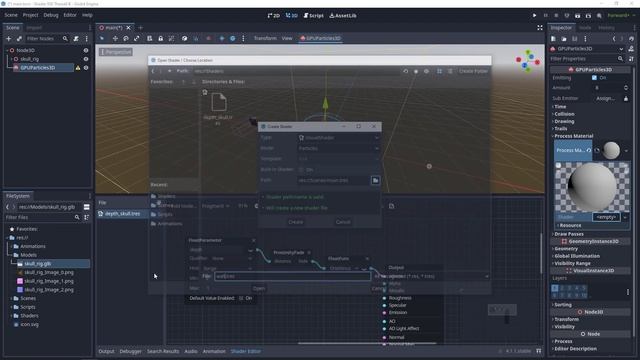Toggle visibility of skull_rig node
The width and height of the screenshot is (640, 360).
tap(86, 59)
